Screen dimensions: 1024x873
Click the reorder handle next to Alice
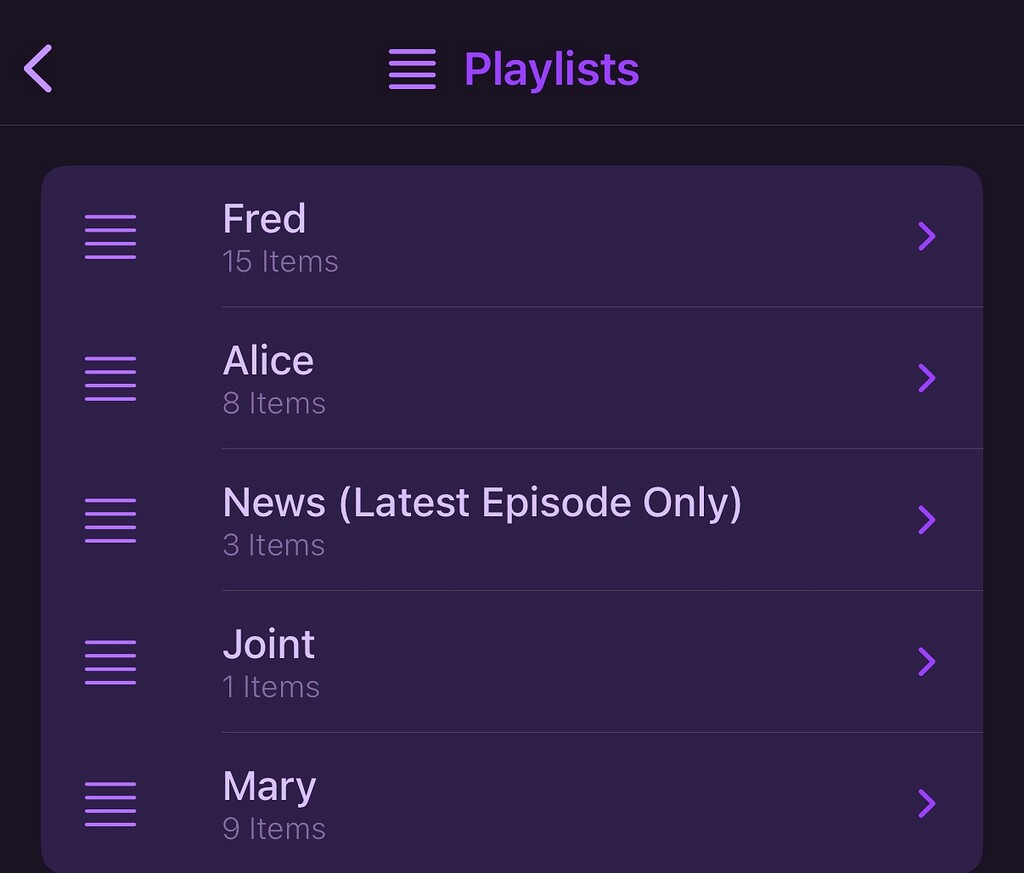[110, 378]
